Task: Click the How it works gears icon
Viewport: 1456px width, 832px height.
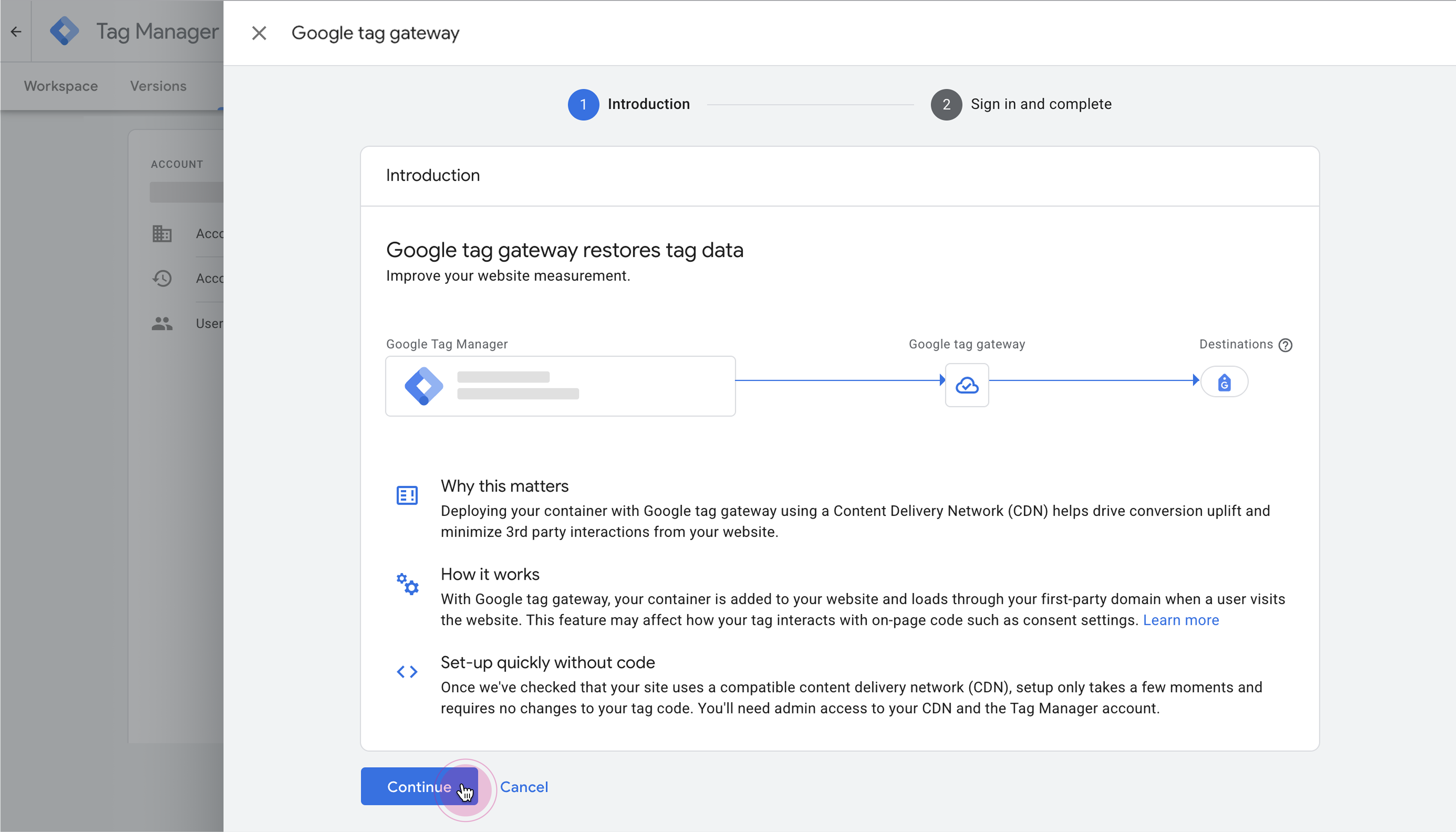Action: pyautogui.click(x=408, y=584)
